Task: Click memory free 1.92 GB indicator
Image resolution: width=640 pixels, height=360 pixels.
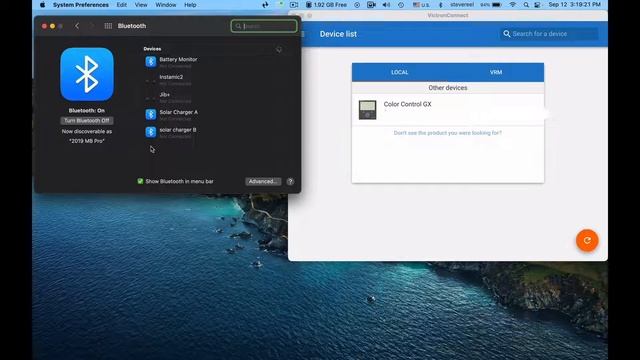Action: click(327, 5)
